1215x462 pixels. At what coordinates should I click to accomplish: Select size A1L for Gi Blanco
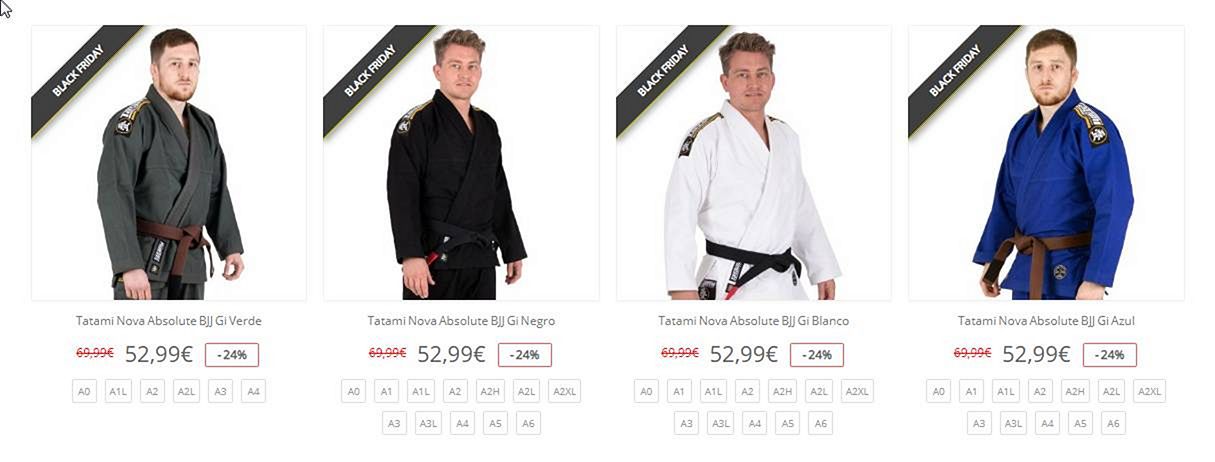point(713,391)
